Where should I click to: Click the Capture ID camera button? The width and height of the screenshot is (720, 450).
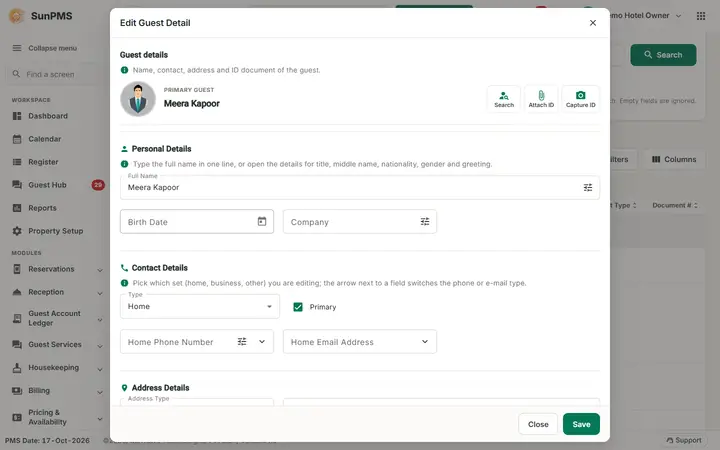[580, 99]
